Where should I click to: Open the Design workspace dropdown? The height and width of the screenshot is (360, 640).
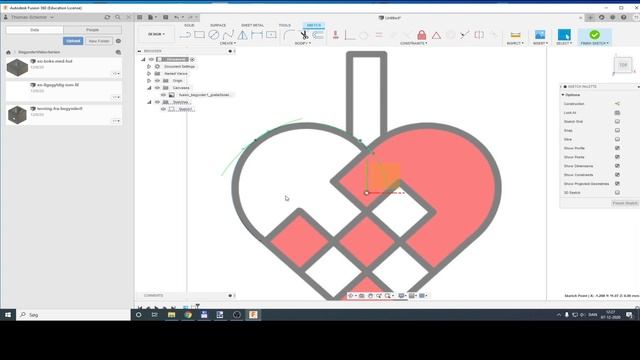(156, 34)
